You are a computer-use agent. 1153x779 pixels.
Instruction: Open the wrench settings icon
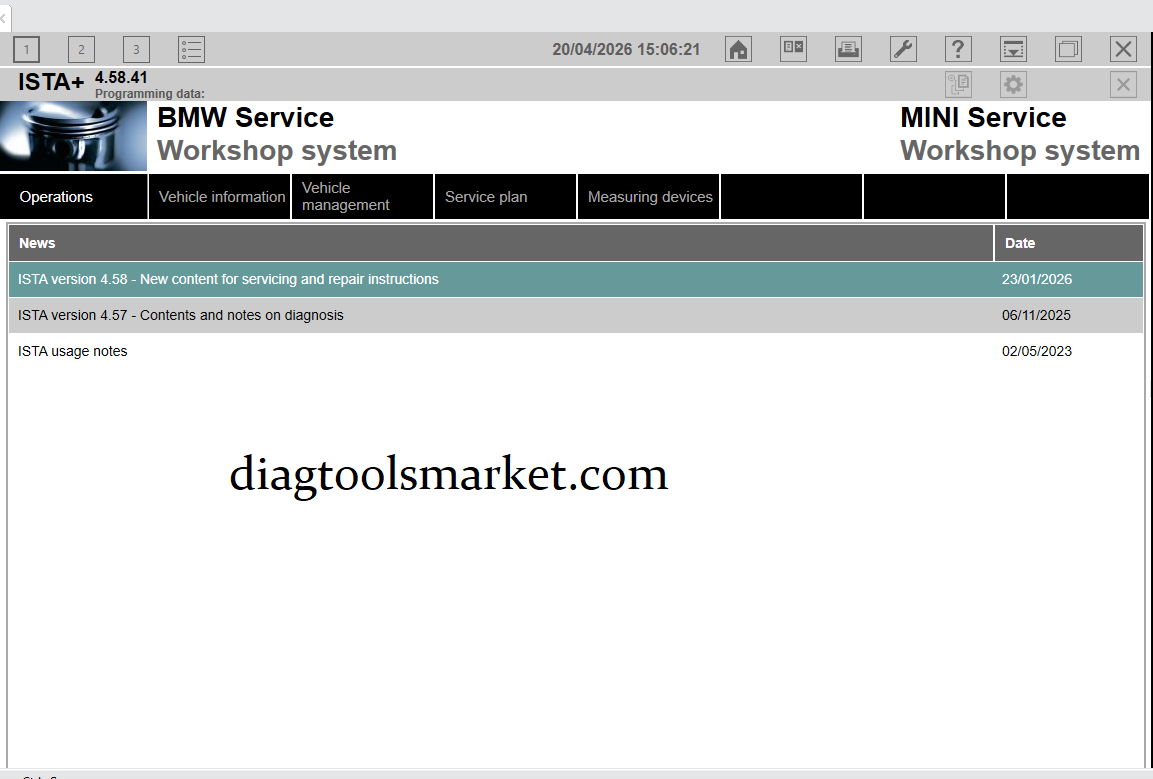pyautogui.click(x=903, y=49)
